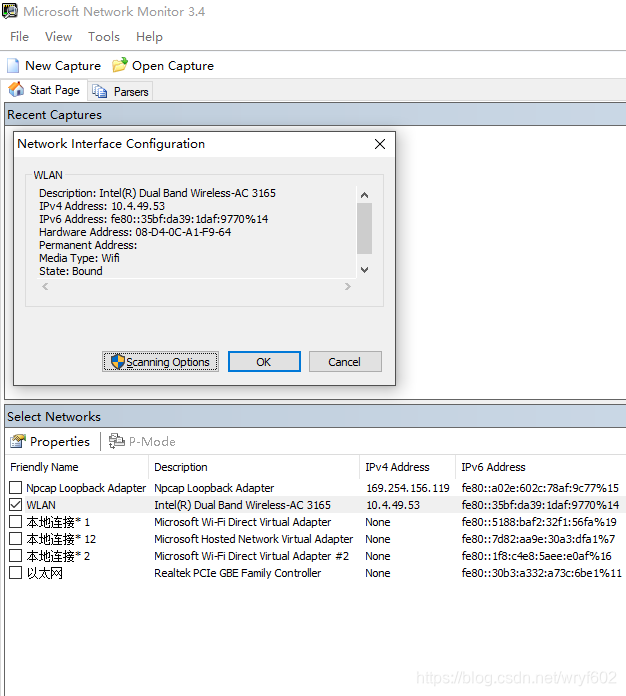The image size is (626, 696).
Task: Click the Properties label in Select Networks
Action: coord(60,442)
